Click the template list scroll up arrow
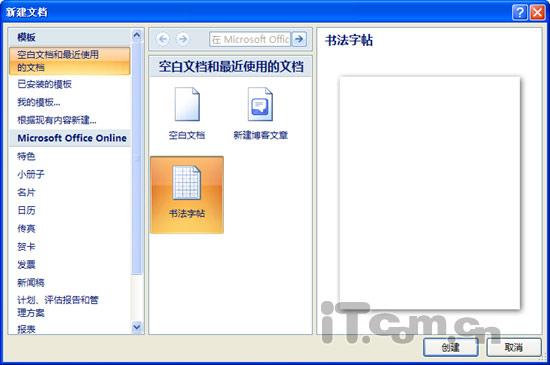 137,35
